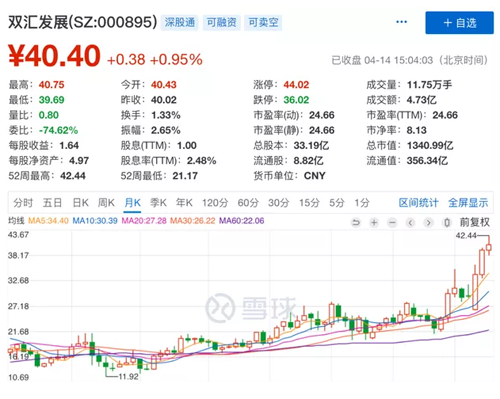Click the 每股收益 value 1.64
The height and width of the screenshot is (399, 500).
[x=69, y=145]
